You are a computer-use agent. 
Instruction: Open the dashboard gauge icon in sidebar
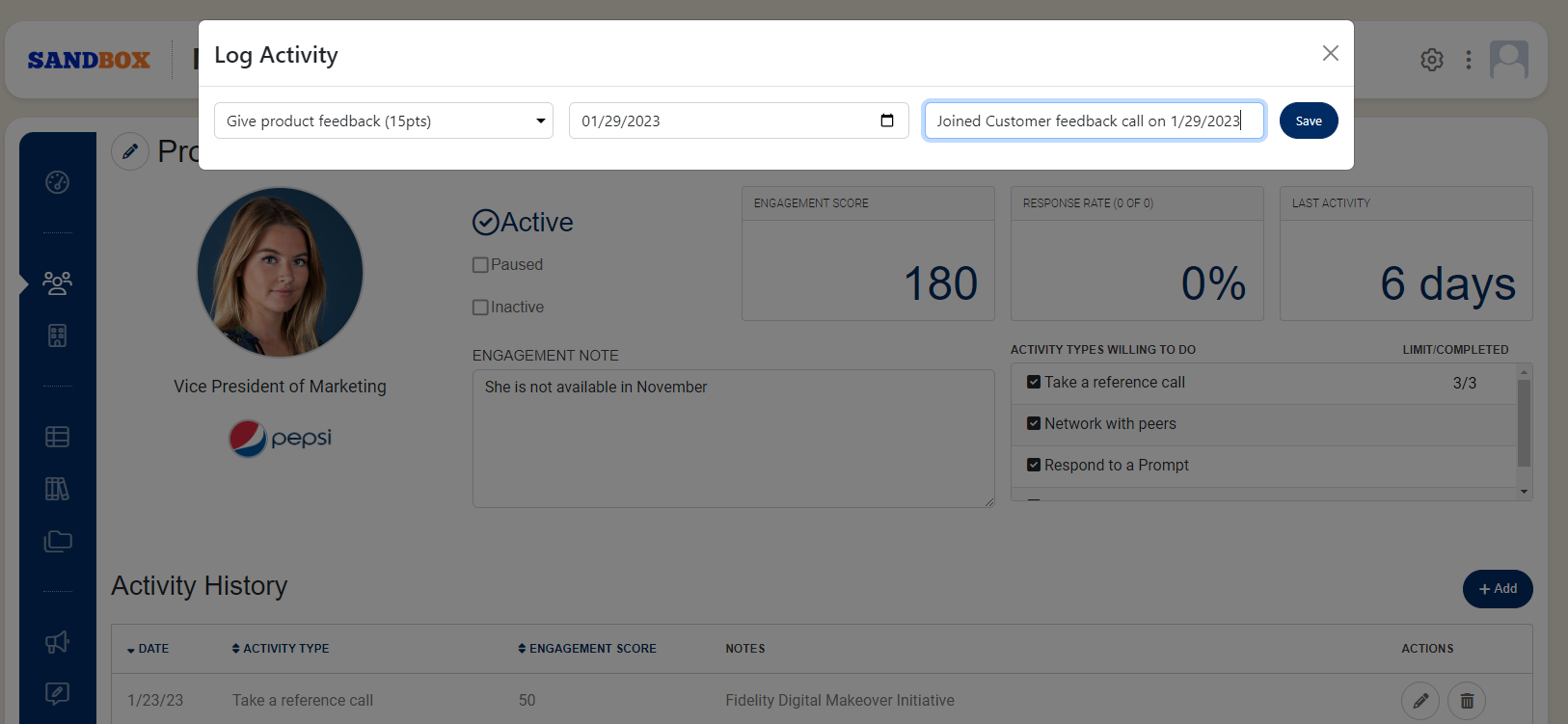tap(57, 182)
